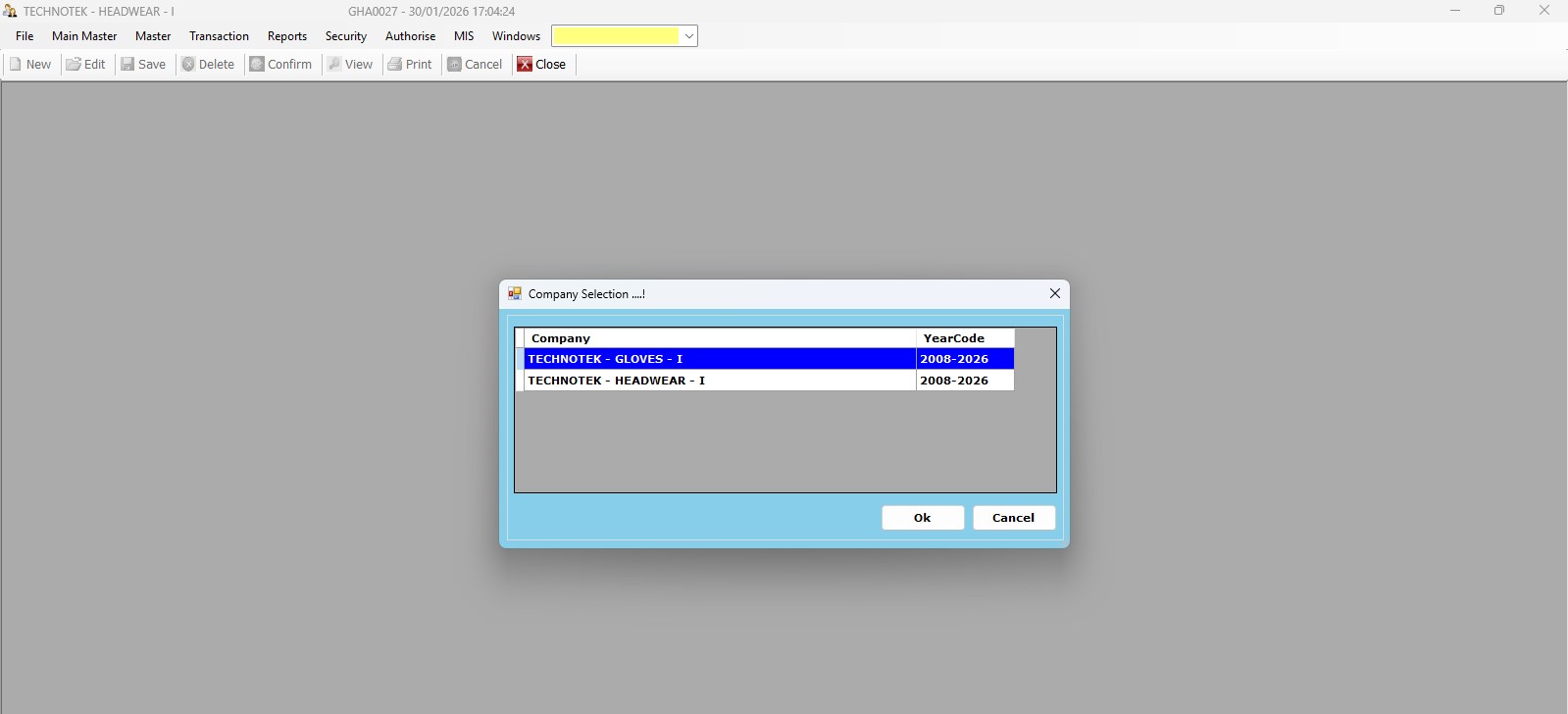1568x714 pixels.
Task: Select the TECHNOTEK - HEADWEAR - I row
Action: point(719,381)
